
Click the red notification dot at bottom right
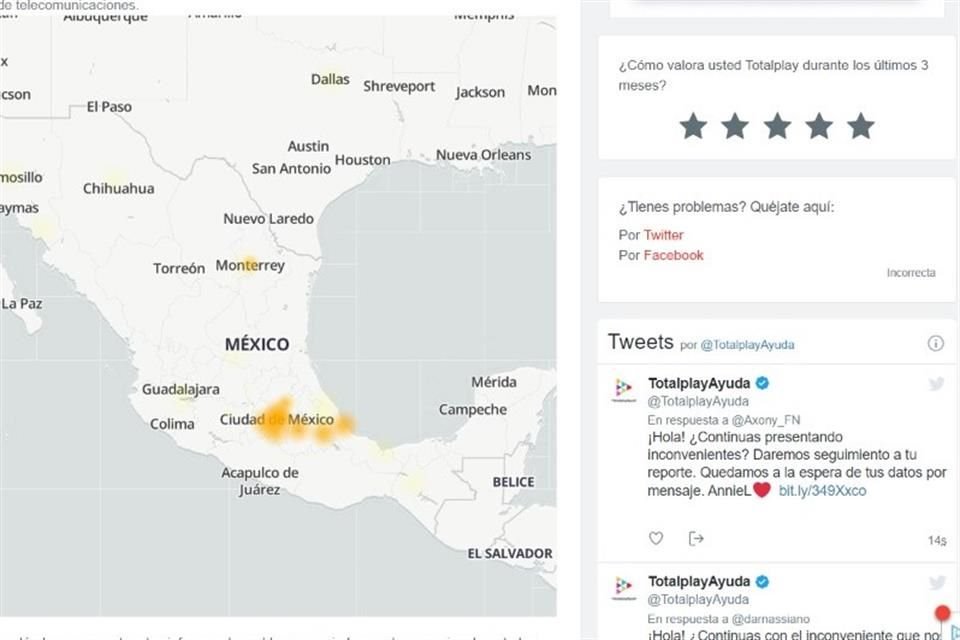tap(942, 611)
